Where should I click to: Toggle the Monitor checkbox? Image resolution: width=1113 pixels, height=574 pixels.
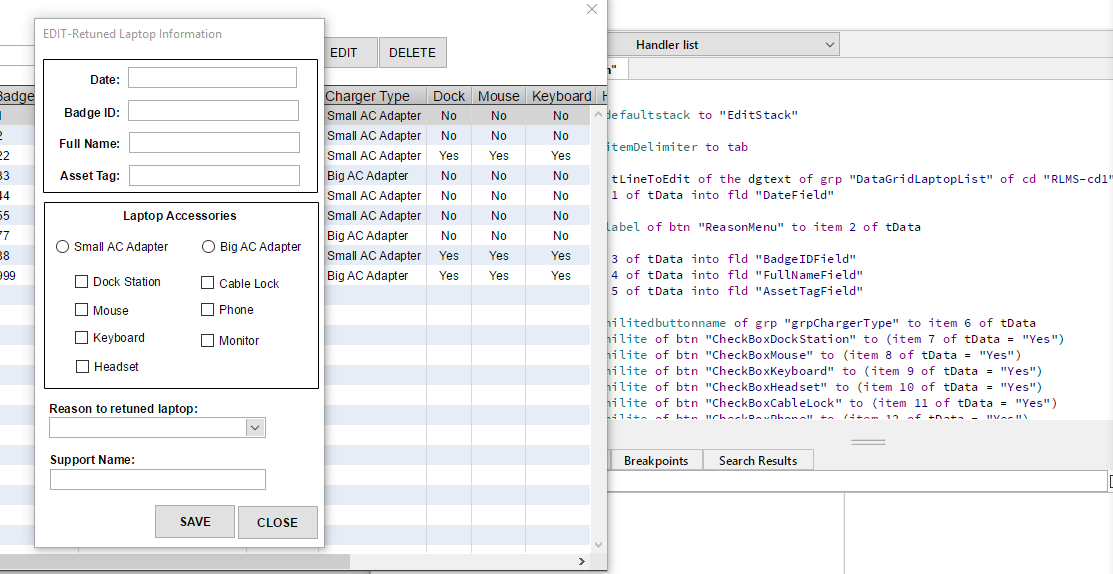[208, 341]
